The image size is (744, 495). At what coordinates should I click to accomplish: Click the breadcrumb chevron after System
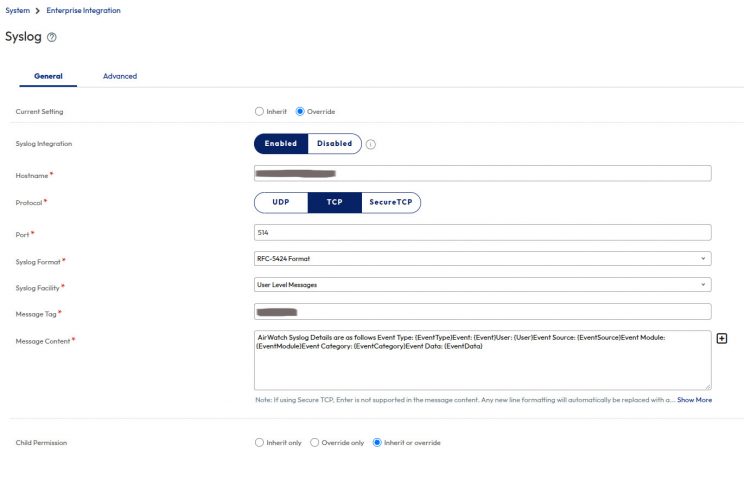tap(37, 10)
